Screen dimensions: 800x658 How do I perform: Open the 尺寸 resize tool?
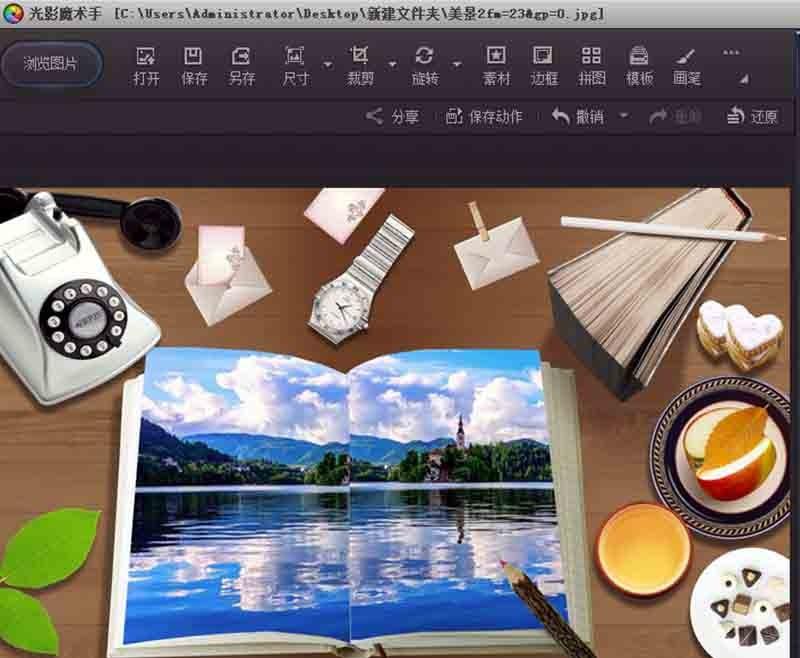pyautogui.click(x=294, y=60)
